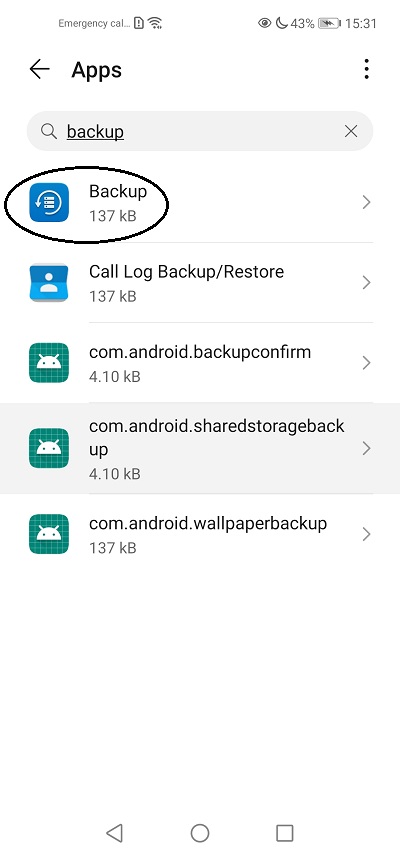Image resolution: width=400 pixels, height=855 pixels.
Task: Open the three-dot overflow menu
Action: 367,69
